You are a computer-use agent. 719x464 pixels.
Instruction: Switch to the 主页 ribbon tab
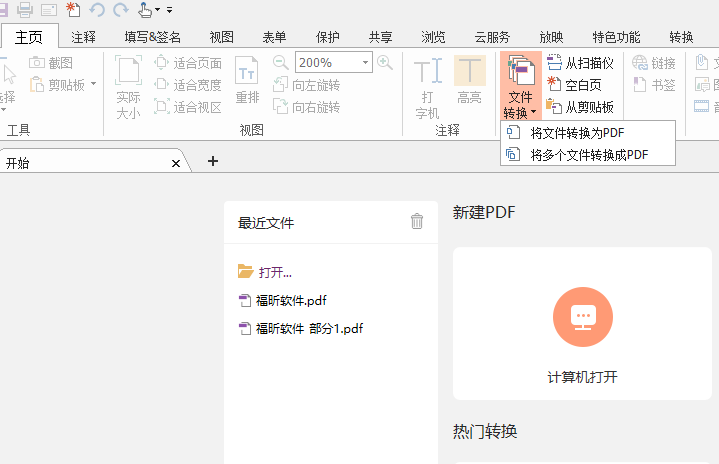click(x=29, y=37)
